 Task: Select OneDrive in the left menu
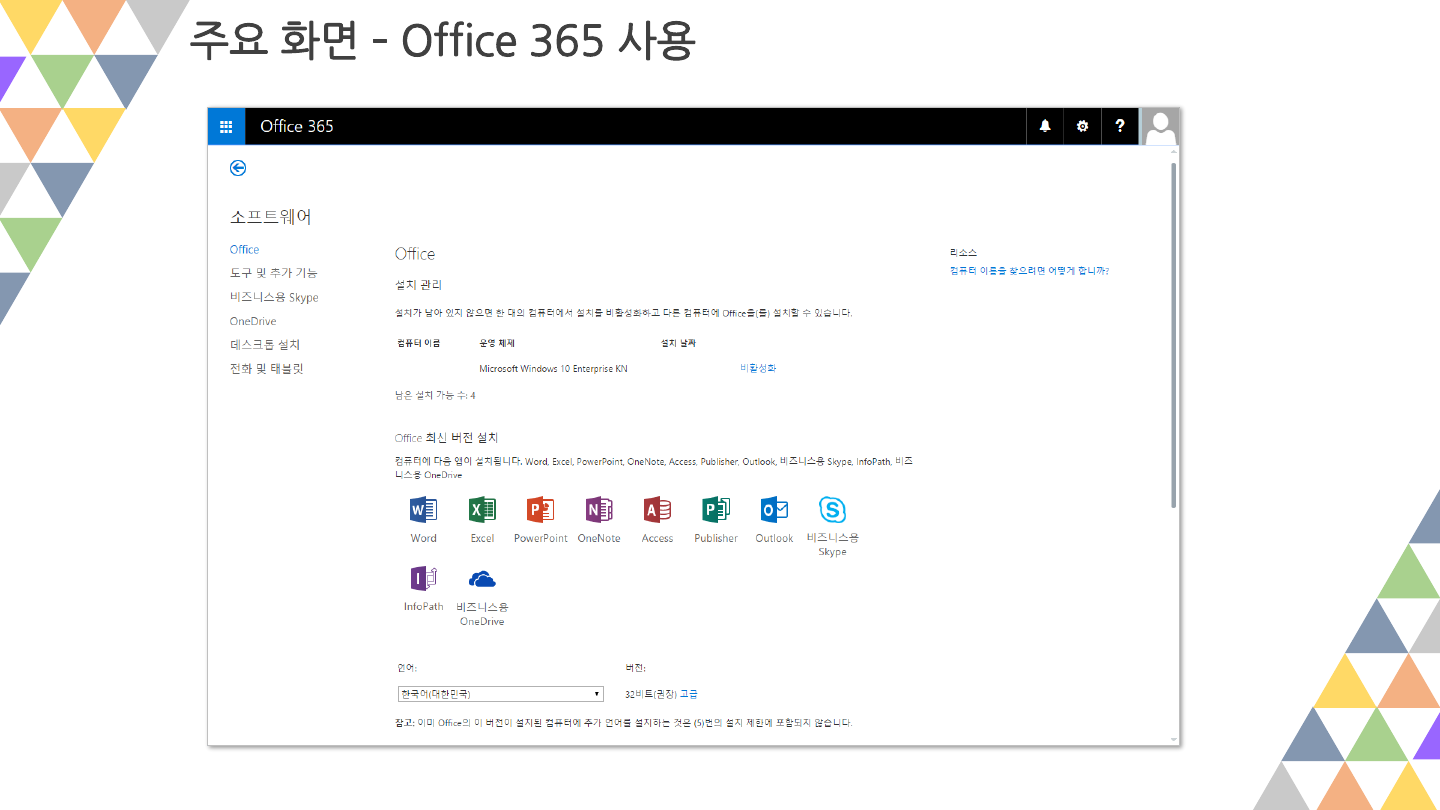[x=253, y=321]
